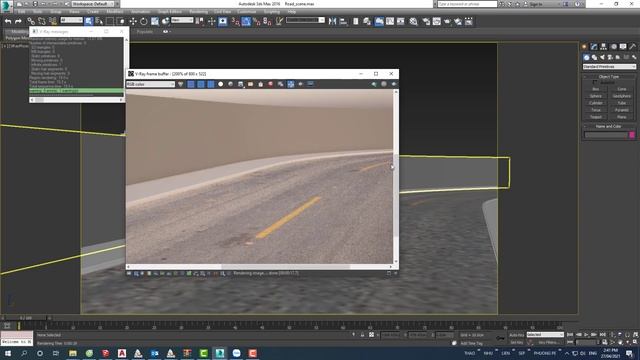This screenshot has height=360, width=640.
Task: Select the Select and Move tool
Action: pyautogui.click(x=133, y=21)
